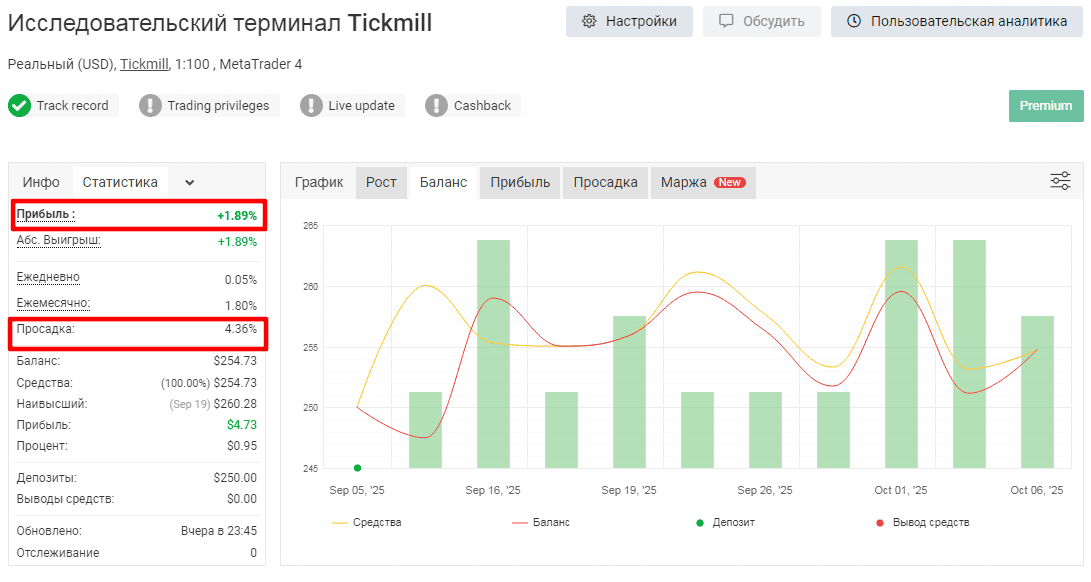1091x582 pixels.
Task: Toggle the Депозит legend series
Action: 725,522
